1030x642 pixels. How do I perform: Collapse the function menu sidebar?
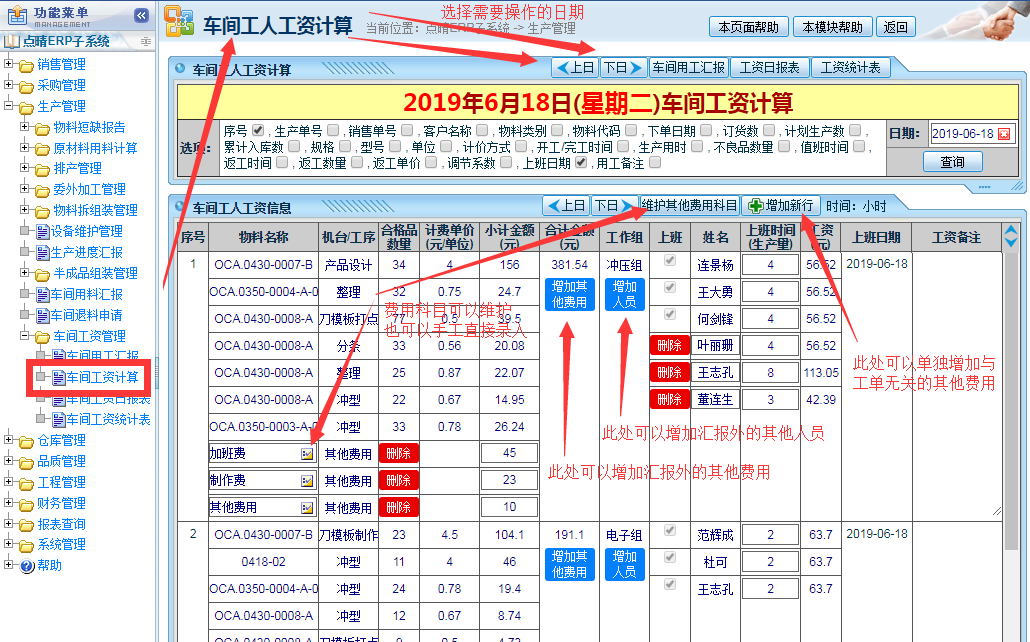pyautogui.click(x=141, y=15)
